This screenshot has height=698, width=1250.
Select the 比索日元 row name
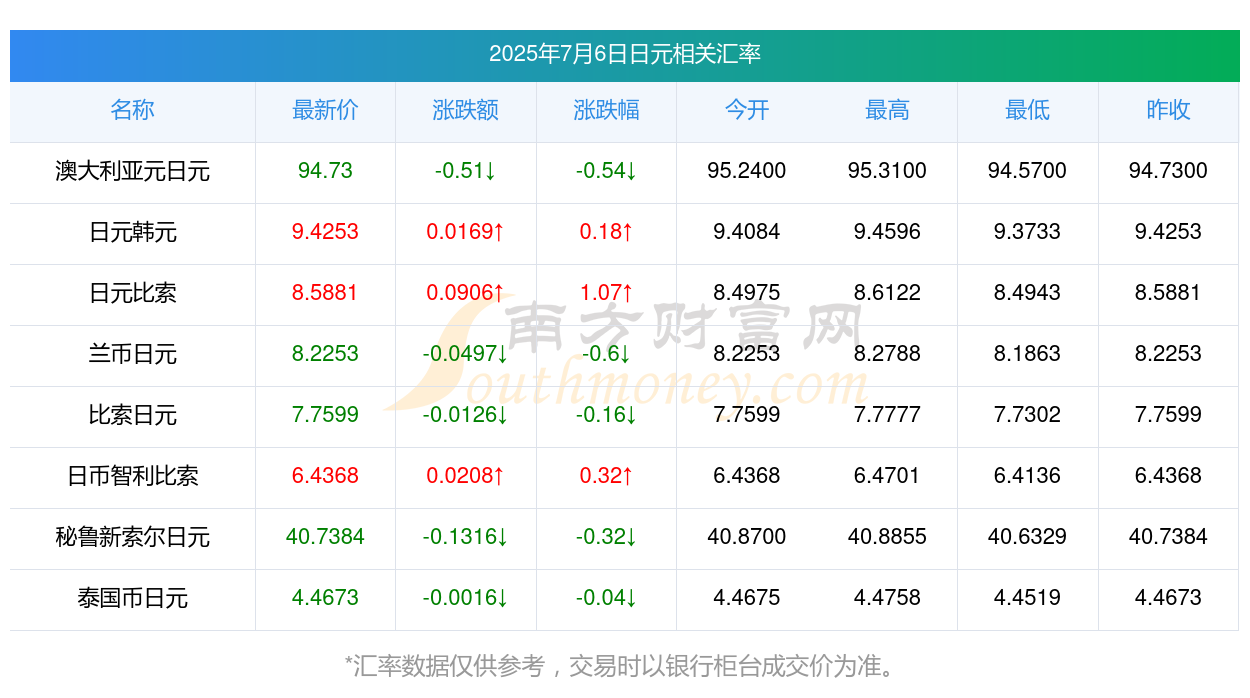[x=132, y=415]
